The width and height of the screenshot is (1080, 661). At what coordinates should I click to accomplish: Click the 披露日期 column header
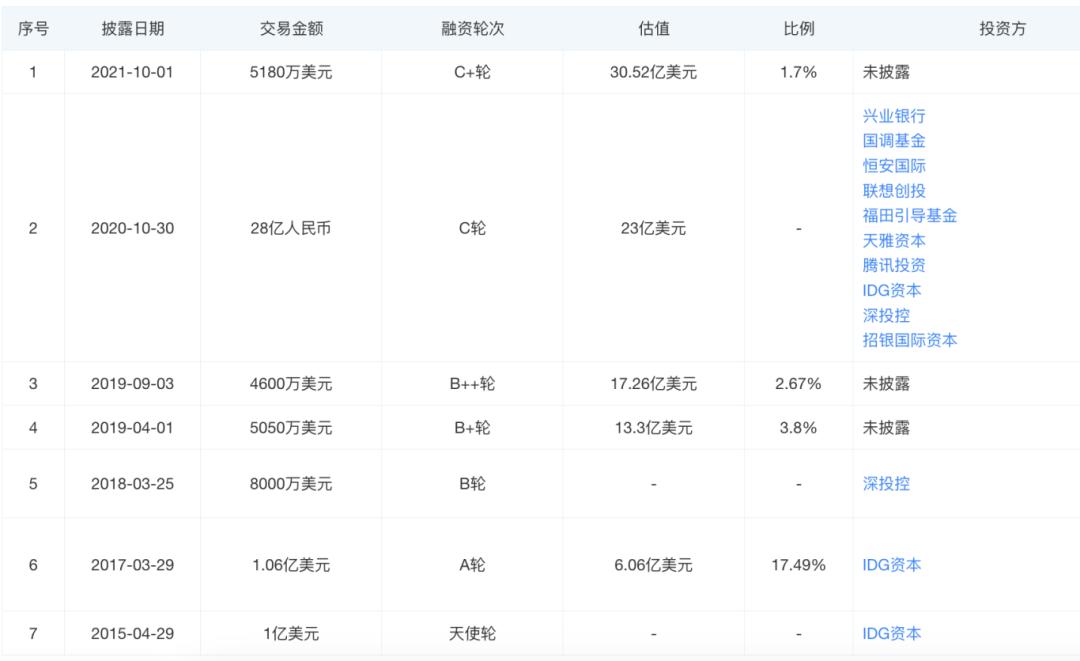pos(132,29)
